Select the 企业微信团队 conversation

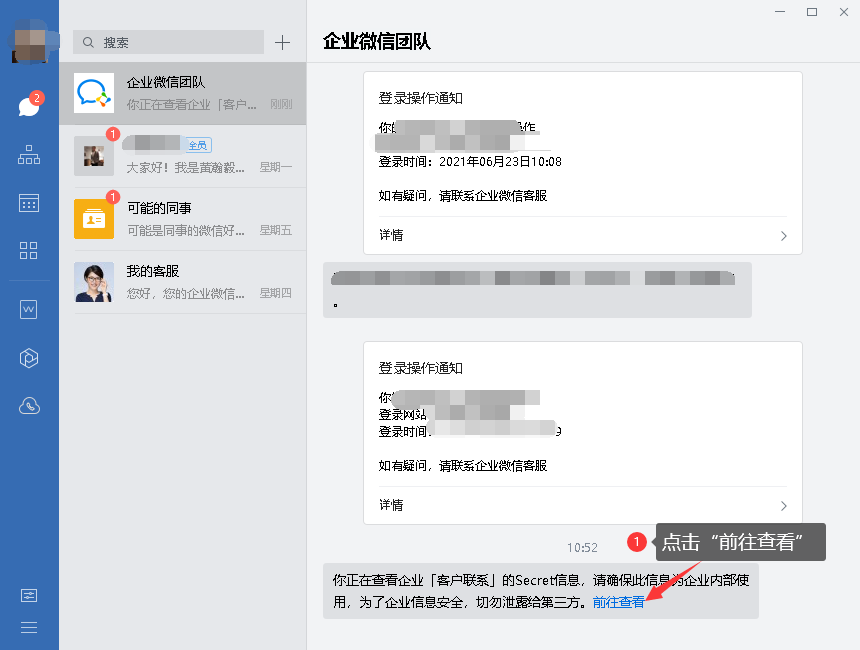pyautogui.click(x=183, y=93)
